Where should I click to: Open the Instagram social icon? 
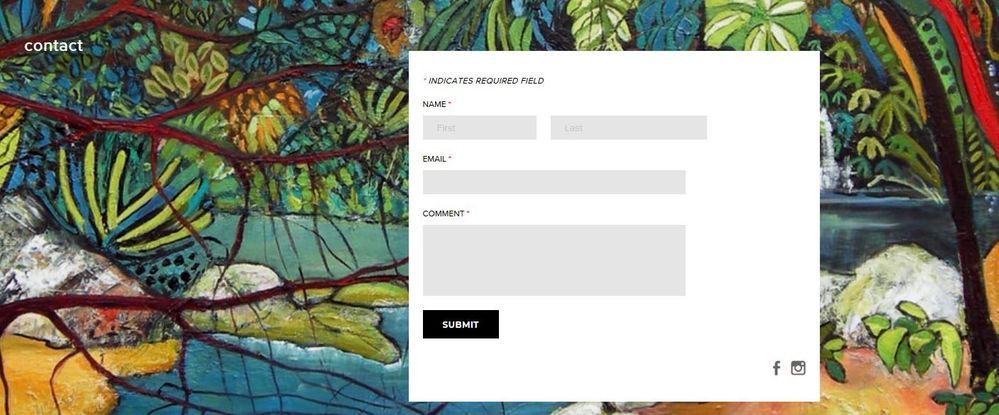click(798, 368)
